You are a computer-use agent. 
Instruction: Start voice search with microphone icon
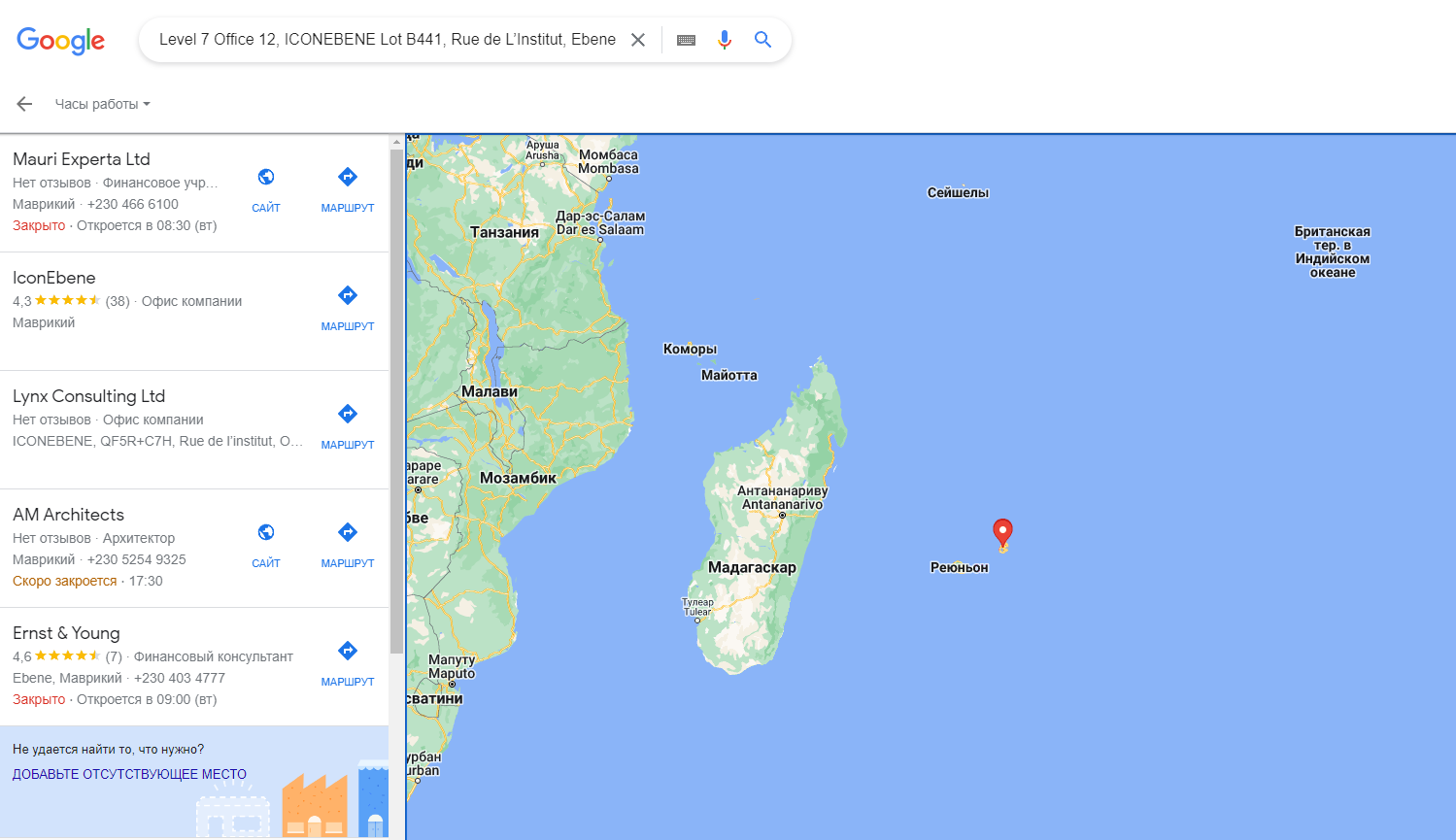[x=725, y=40]
